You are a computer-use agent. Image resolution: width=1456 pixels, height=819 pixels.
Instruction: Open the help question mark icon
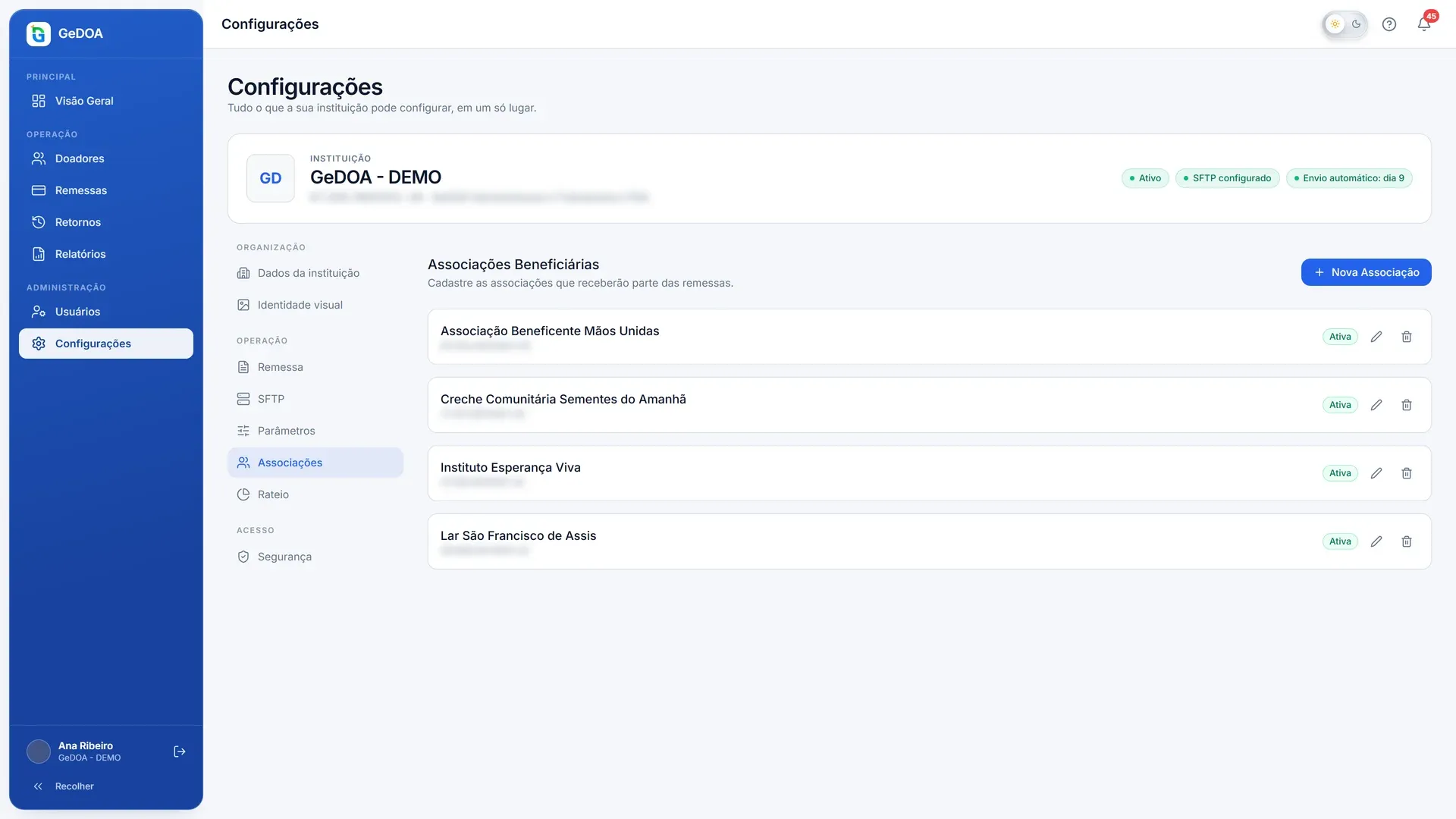tap(1389, 24)
